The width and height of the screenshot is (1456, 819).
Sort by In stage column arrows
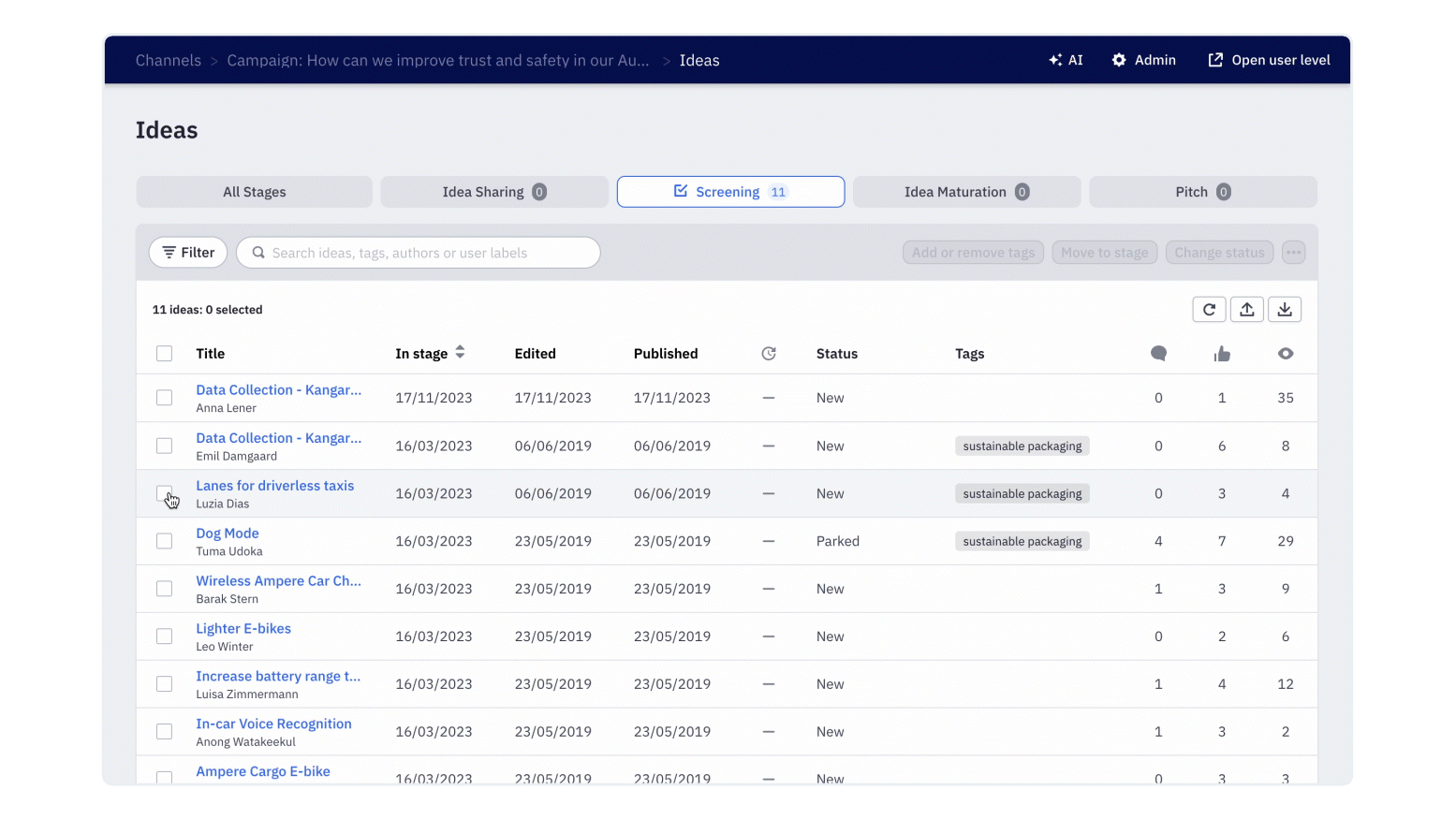[460, 353]
